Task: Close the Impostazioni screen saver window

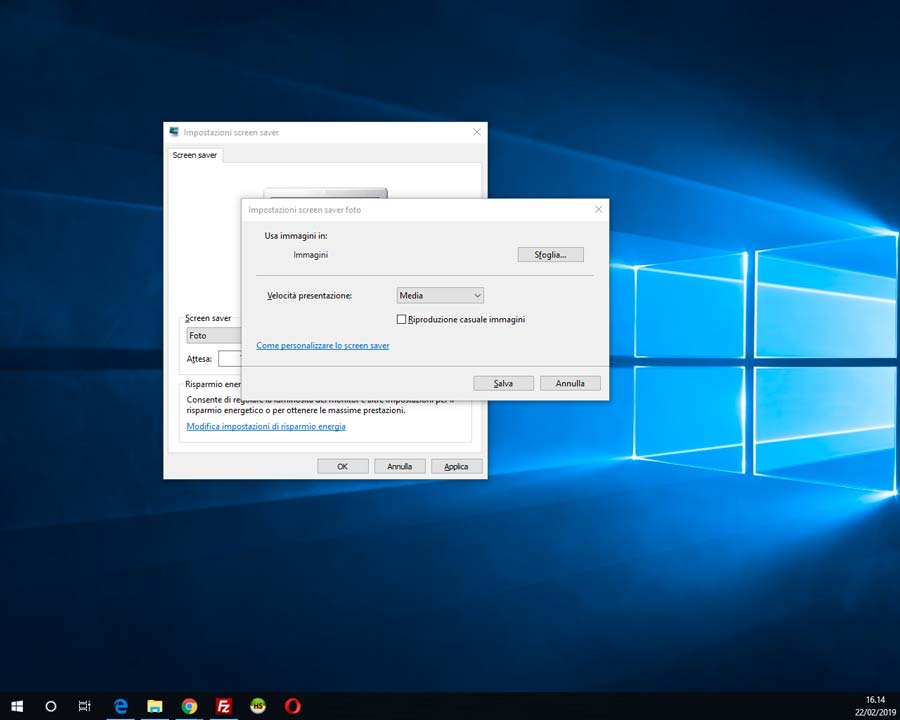Action: tap(476, 132)
